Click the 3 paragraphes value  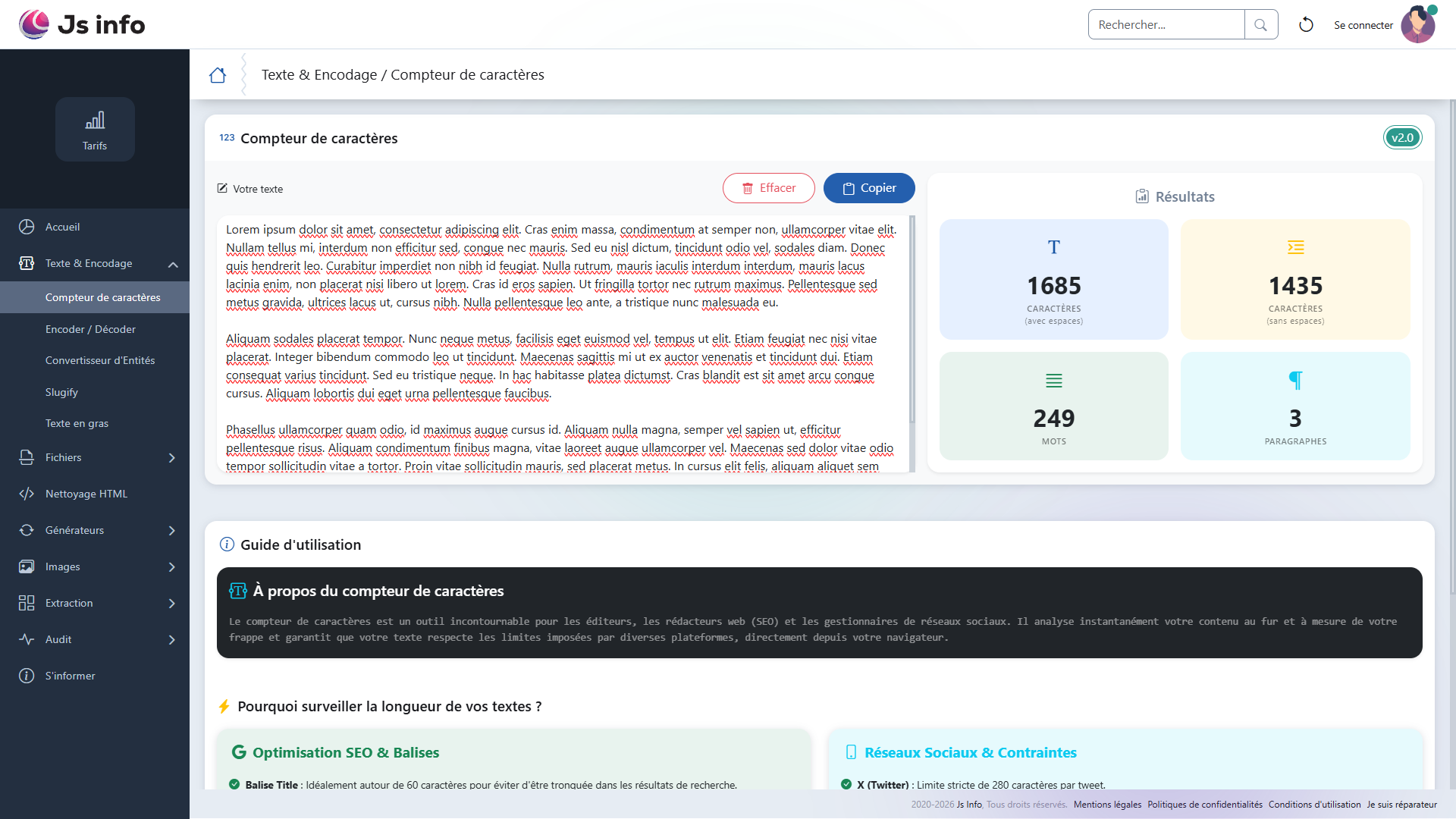point(1295,419)
